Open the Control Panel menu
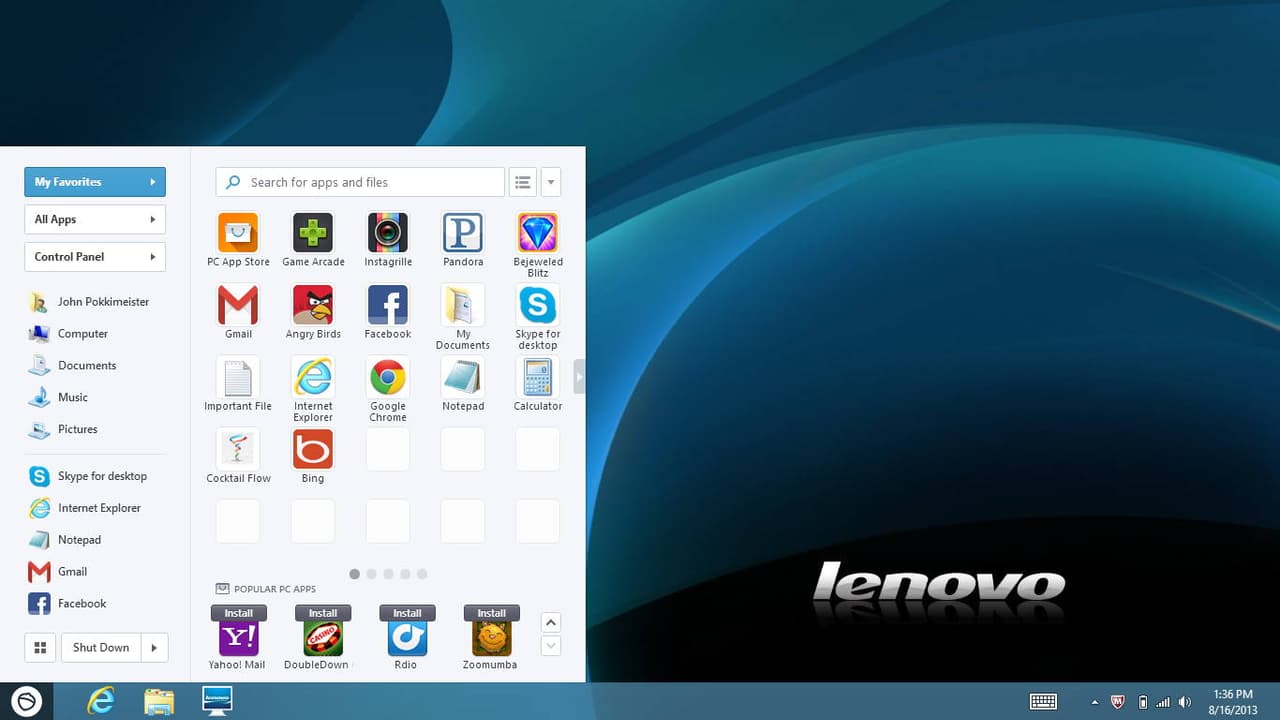 click(95, 257)
